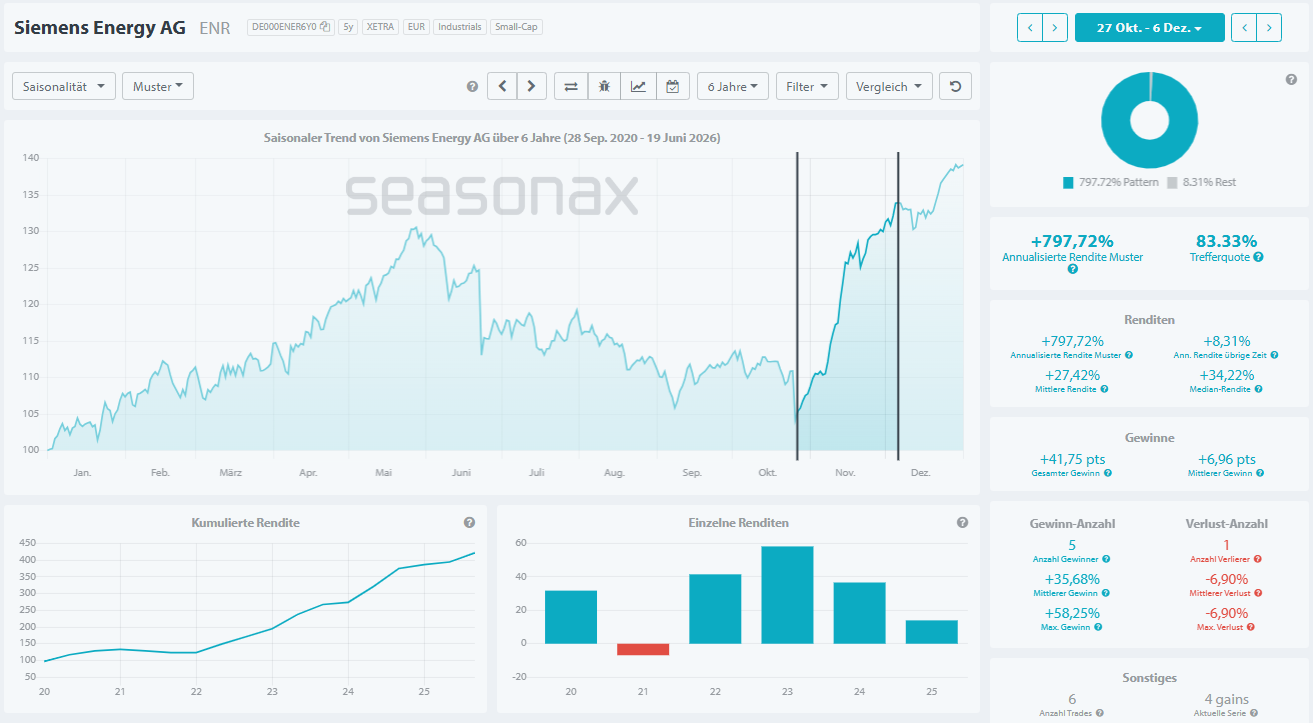Click the red loss bar for year 21
Screen dimensions: 1313x723
(643, 649)
